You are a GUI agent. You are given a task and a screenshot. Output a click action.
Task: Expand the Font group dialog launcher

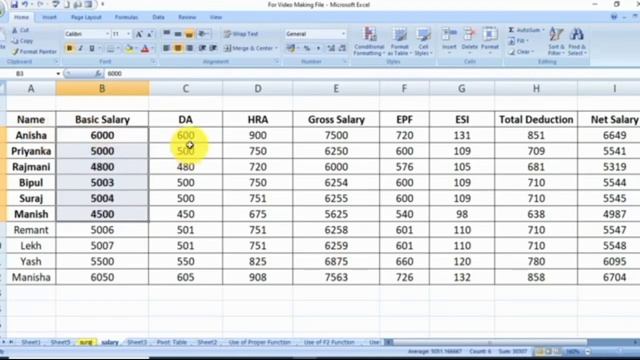click(x=153, y=62)
